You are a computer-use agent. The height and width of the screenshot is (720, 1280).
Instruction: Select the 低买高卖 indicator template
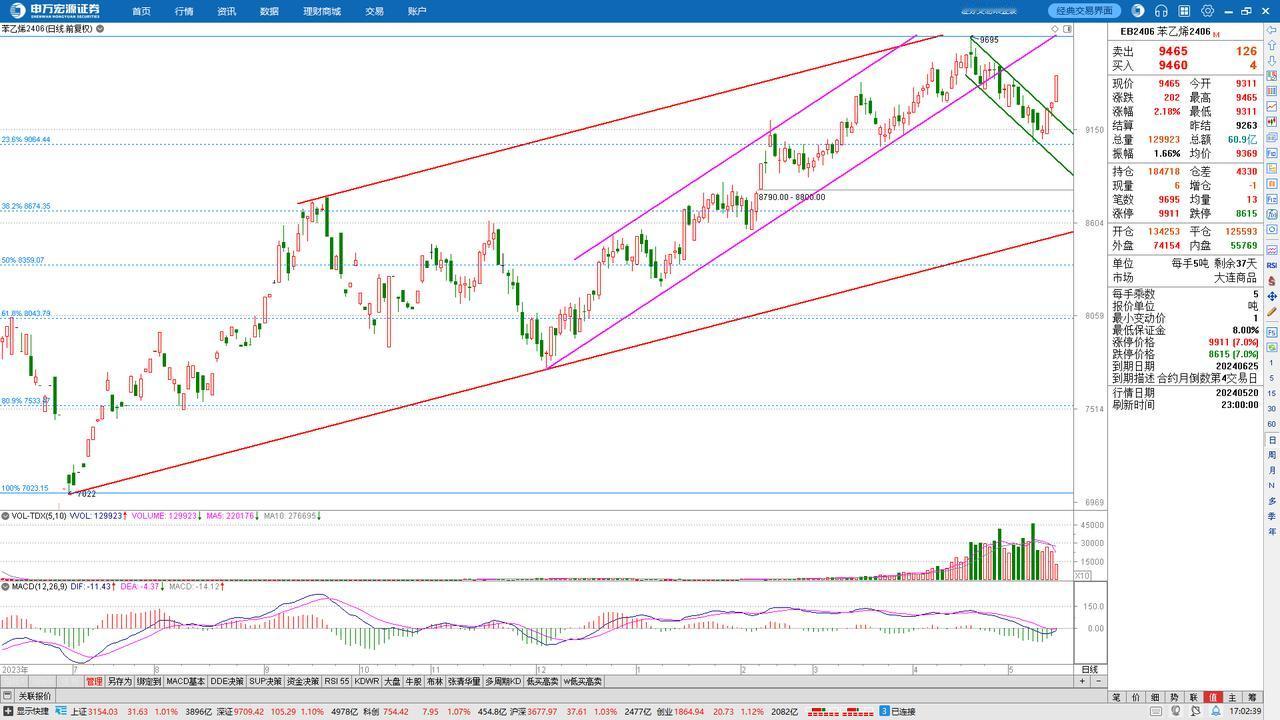coord(542,681)
